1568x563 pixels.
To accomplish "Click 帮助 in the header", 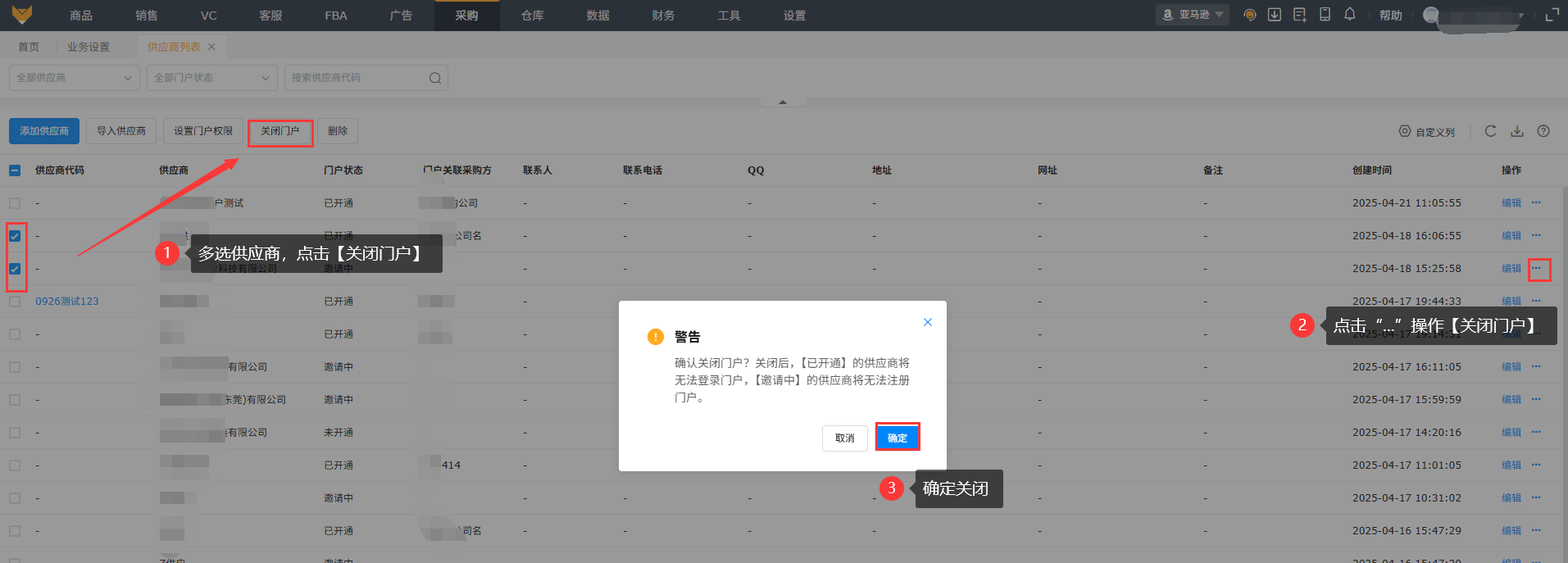I will pos(1391,15).
